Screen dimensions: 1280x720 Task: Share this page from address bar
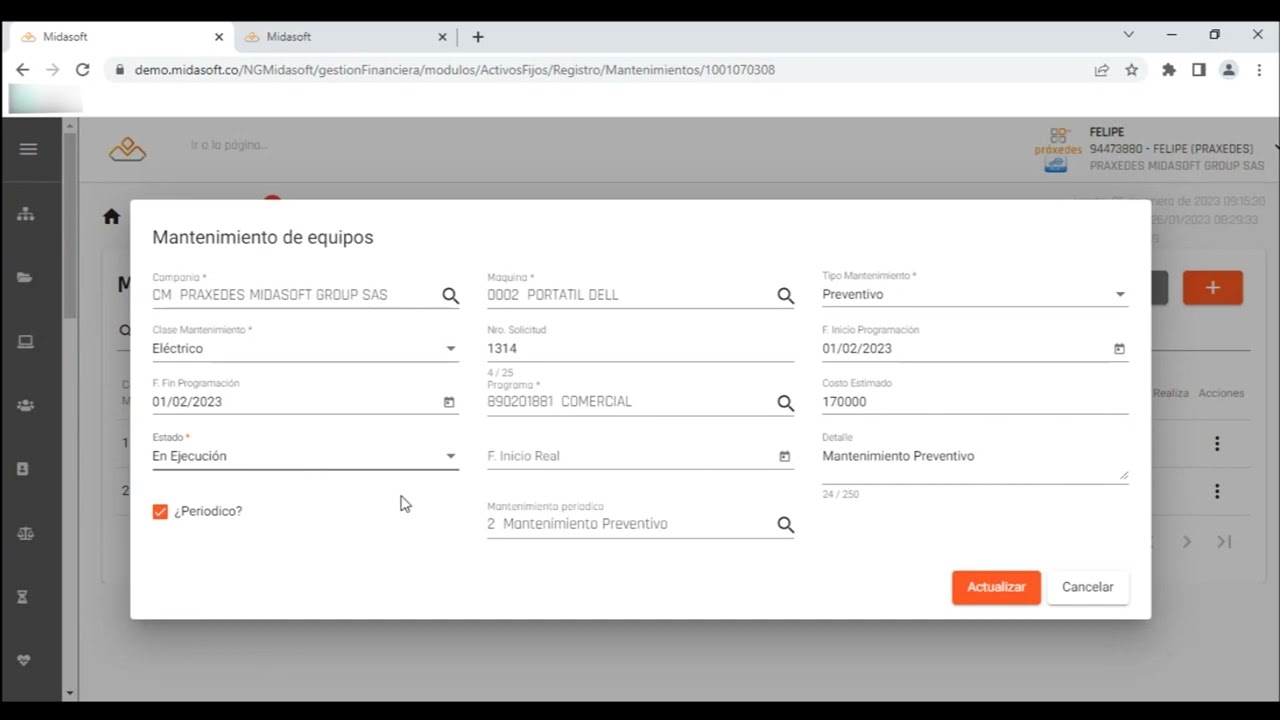[1101, 70]
